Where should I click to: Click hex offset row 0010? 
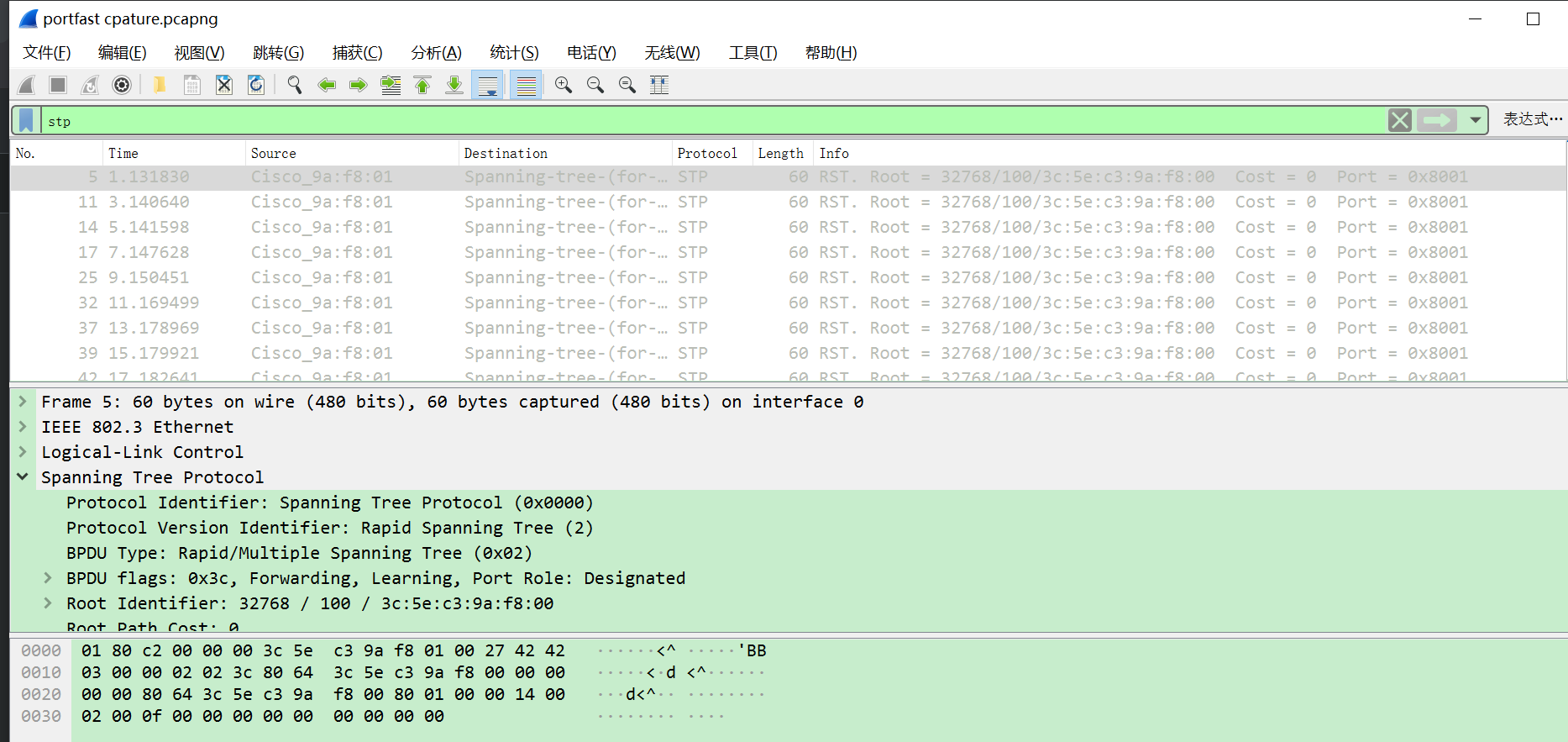(41, 672)
